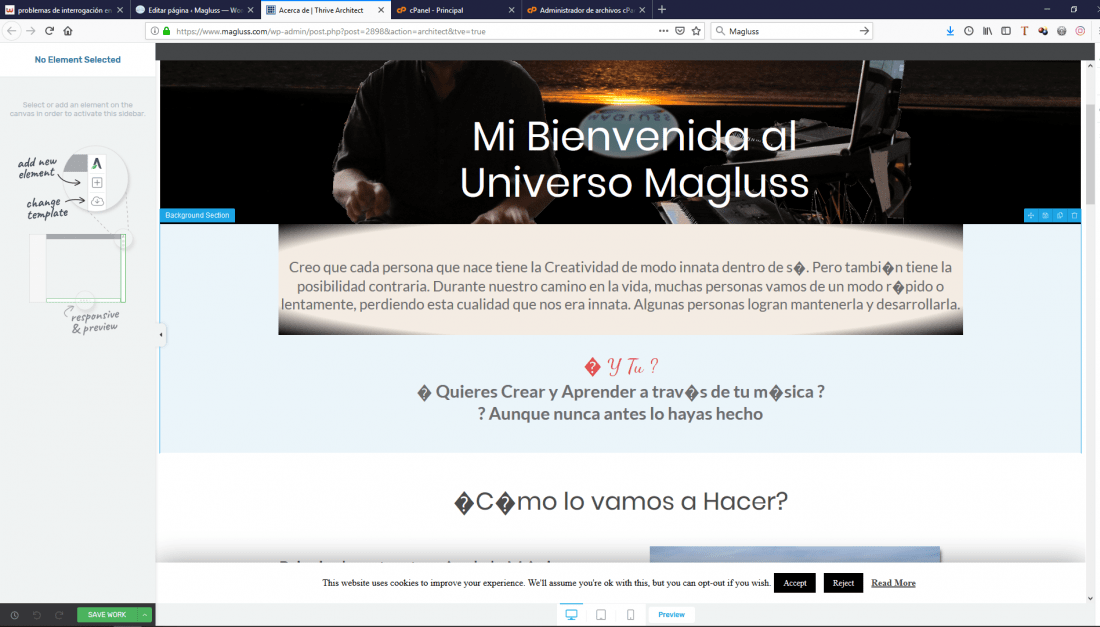
Task: Submit search with the arrow icon
Action: [864, 31]
